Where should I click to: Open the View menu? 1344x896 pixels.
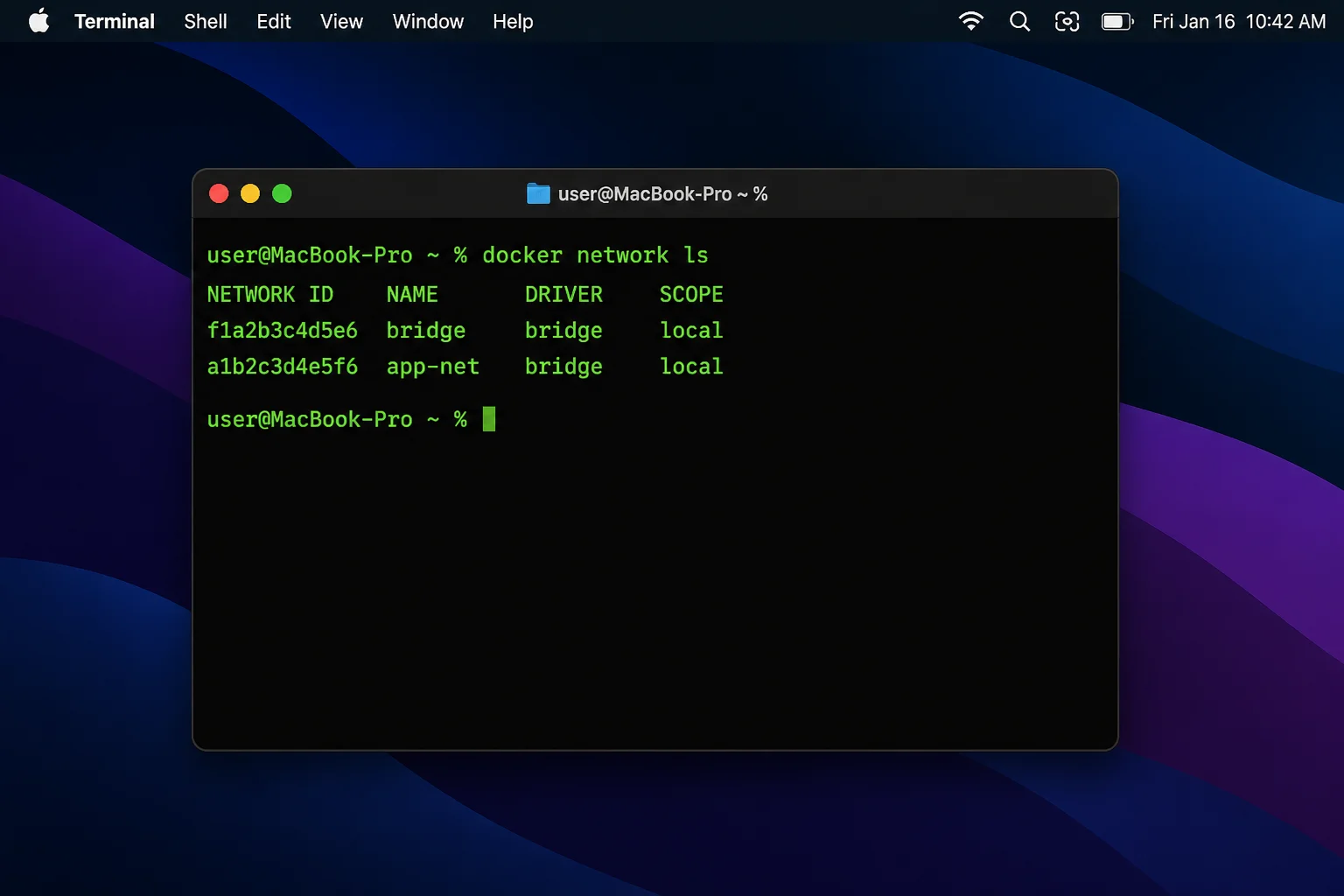click(x=341, y=21)
